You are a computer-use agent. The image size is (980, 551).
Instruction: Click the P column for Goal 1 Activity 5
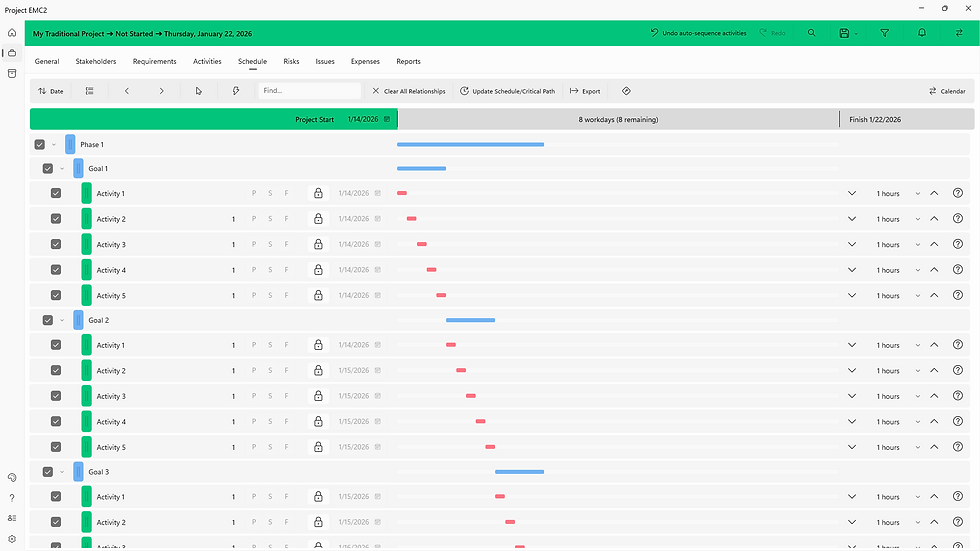point(254,295)
